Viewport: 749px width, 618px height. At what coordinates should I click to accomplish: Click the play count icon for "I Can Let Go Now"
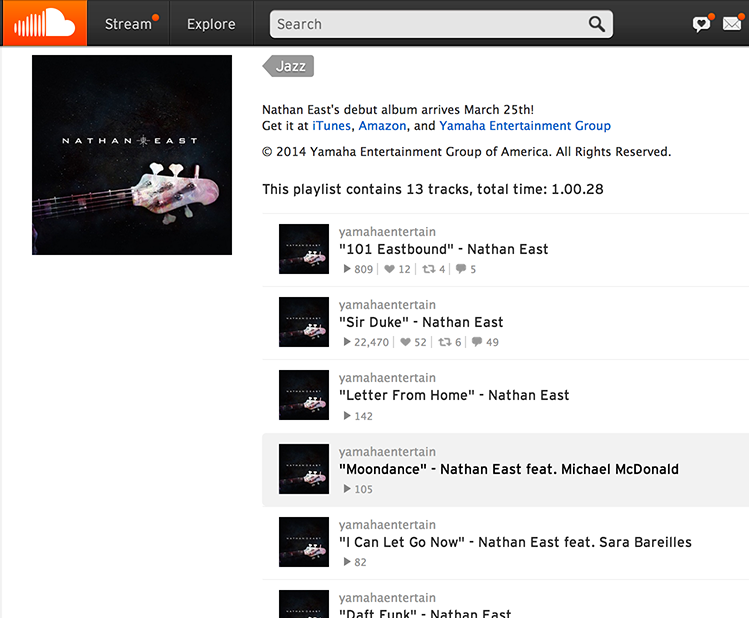click(347, 562)
